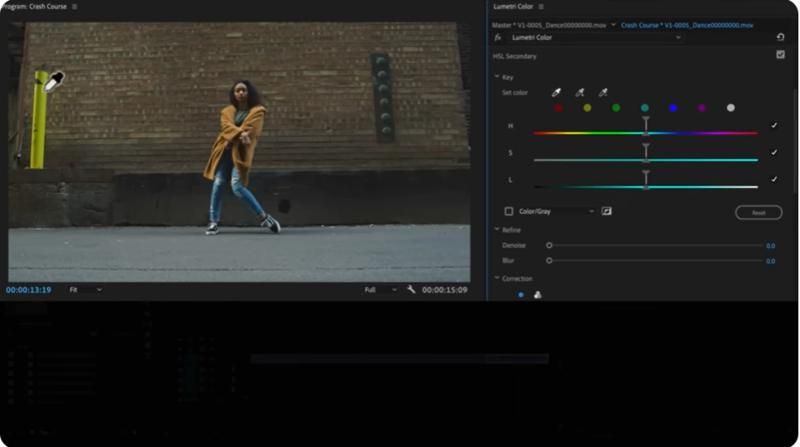Screen dimensions: 800x447
Task: Switch to Crash Course clip tab
Action: click(x=686, y=24)
